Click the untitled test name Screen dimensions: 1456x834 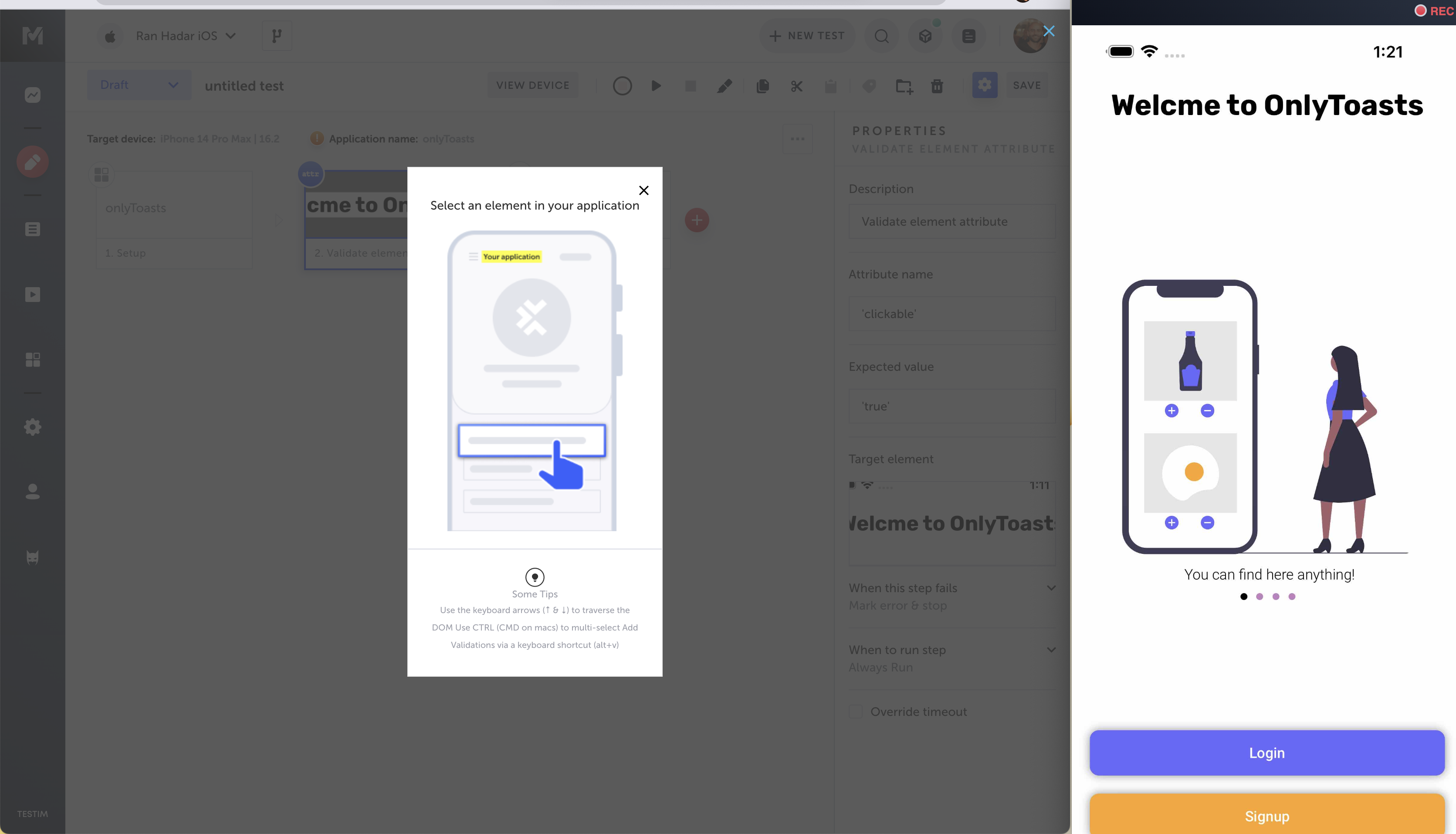pyautogui.click(x=244, y=86)
